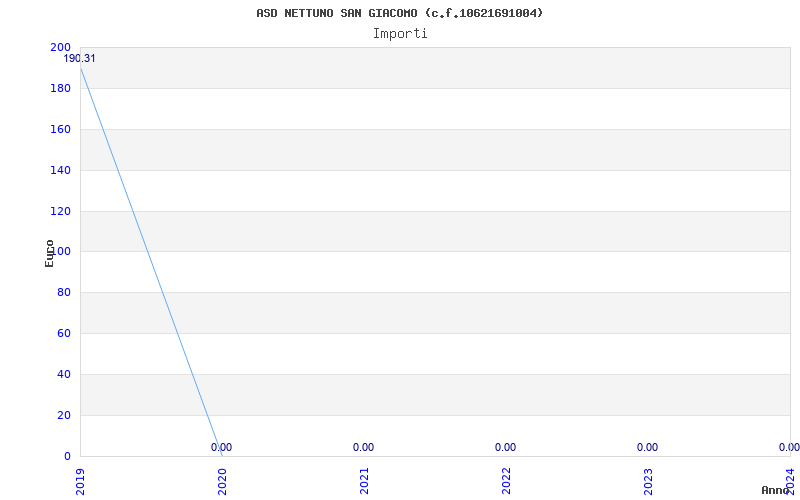Click the 140 y-axis tick label
This screenshot has width=800, height=500.
pos(60,170)
